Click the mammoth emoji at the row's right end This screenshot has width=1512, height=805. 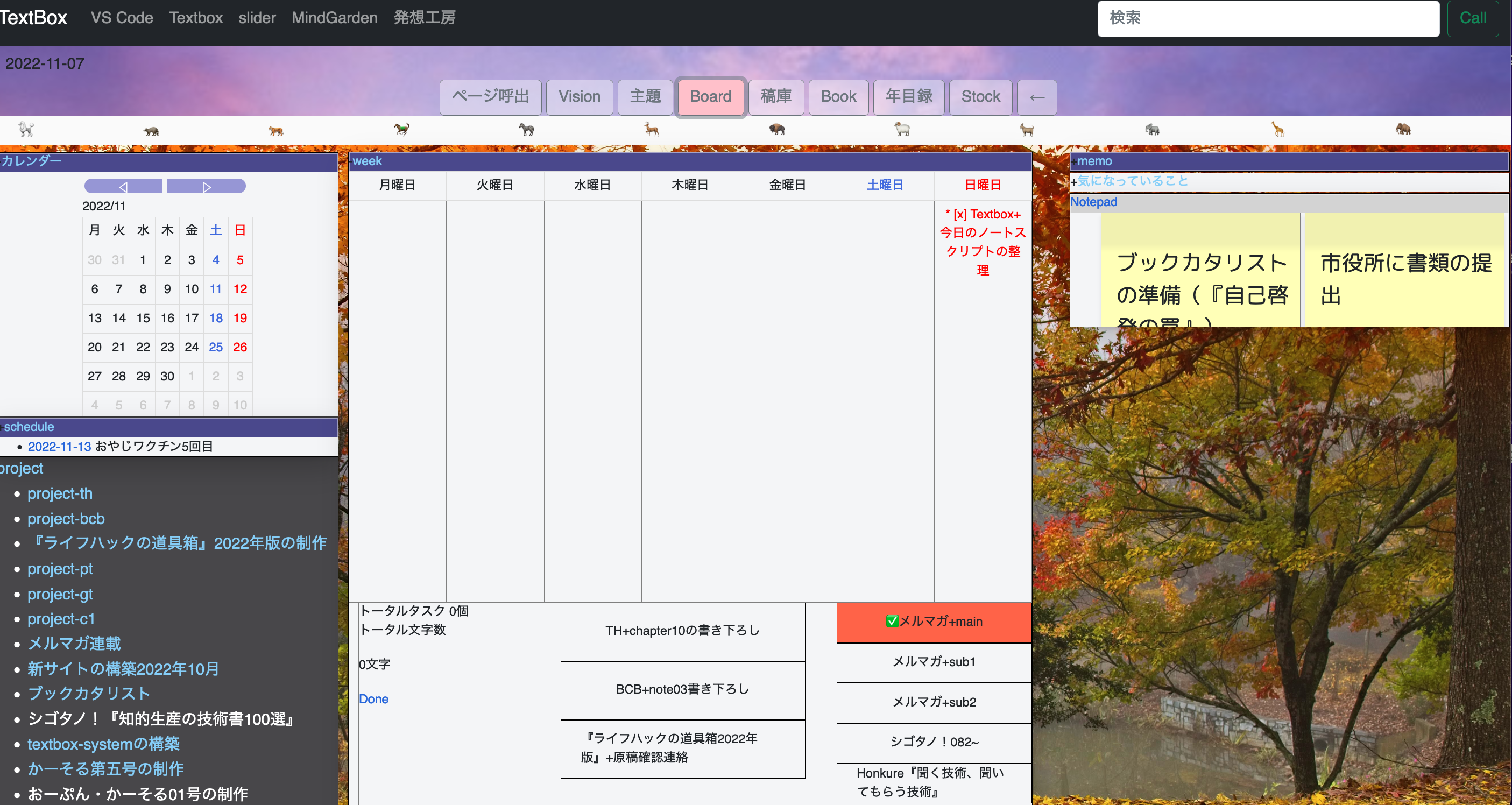[1403, 129]
